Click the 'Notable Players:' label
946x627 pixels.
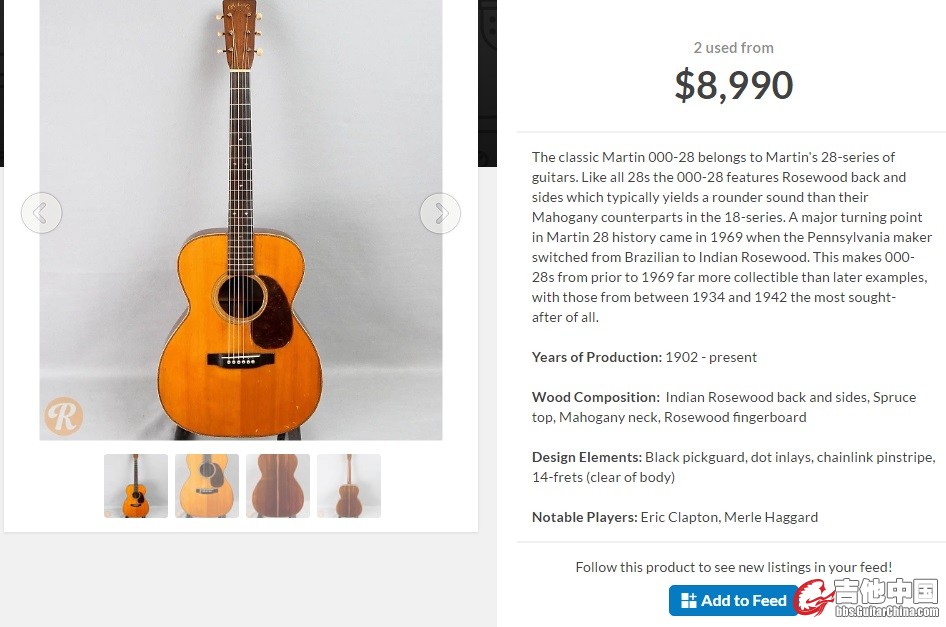coord(584,517)
